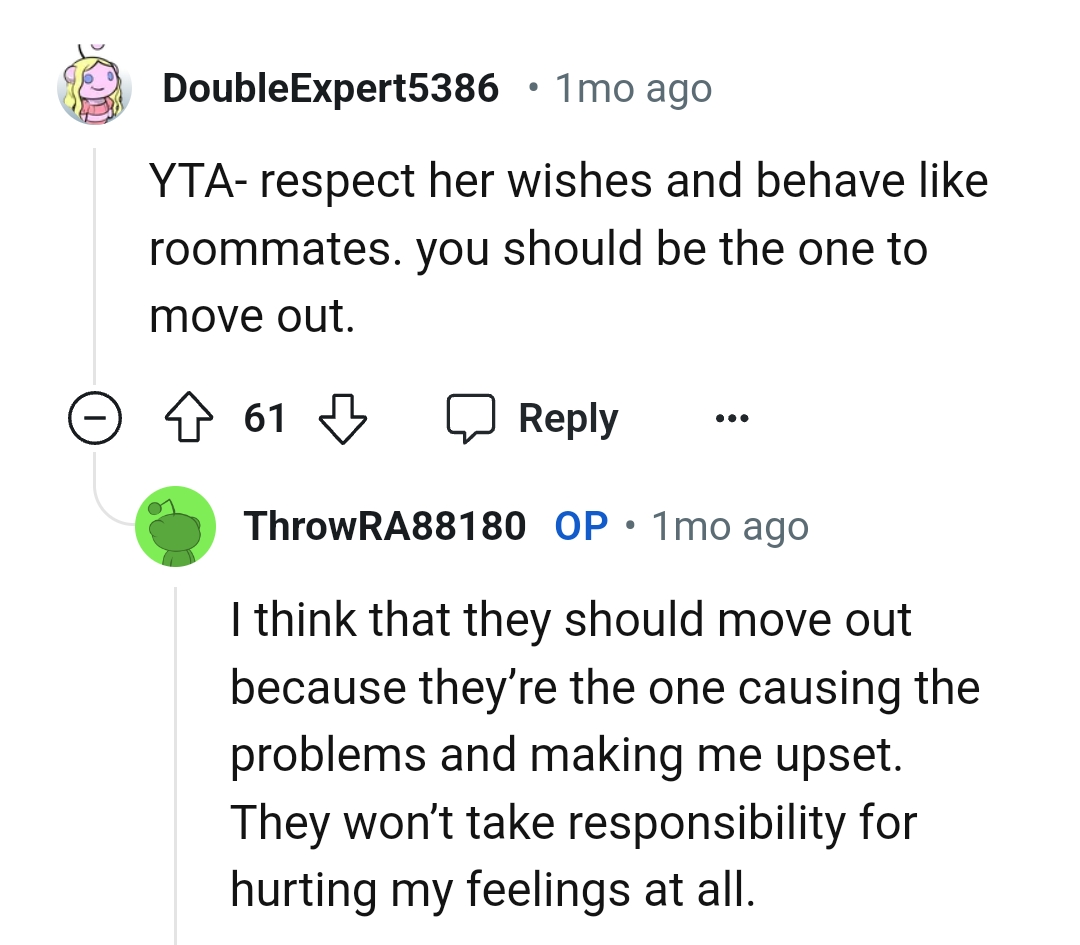Click DoubleExpert5386's Snoo avatar
1080x945 pixels.
point(95,88)
